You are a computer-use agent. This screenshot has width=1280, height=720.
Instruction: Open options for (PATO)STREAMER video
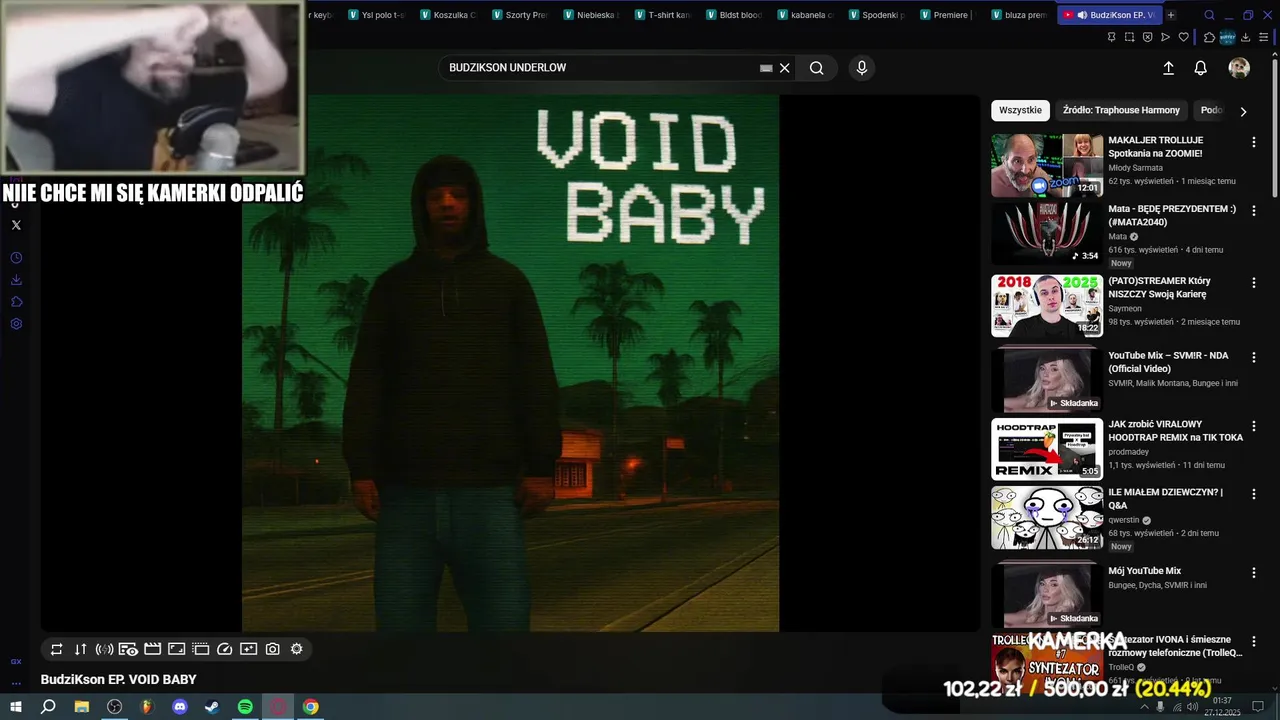[1253, 283]
